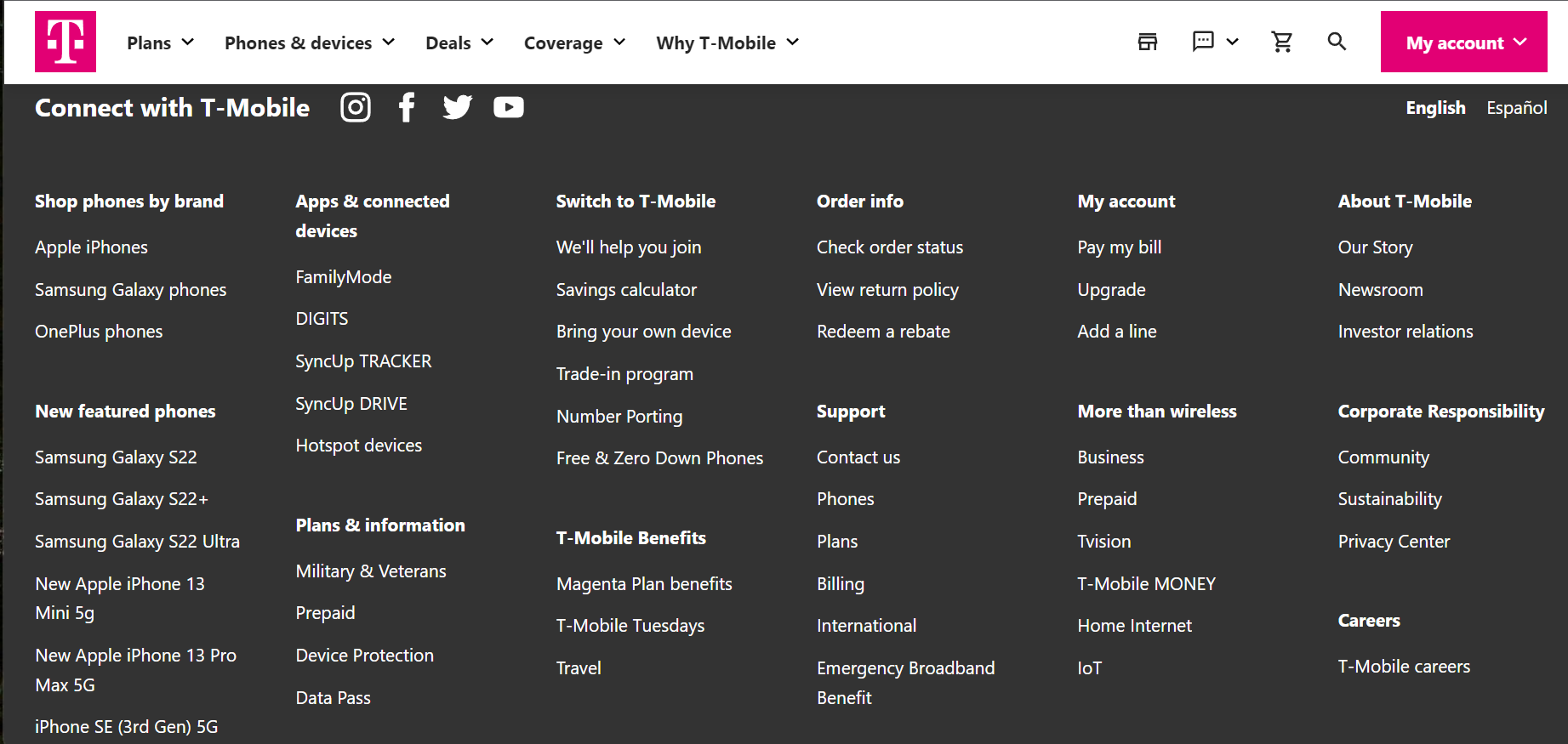Open the shopping cart
This screenshot has height=744, width=1568.
(1282, 42)
